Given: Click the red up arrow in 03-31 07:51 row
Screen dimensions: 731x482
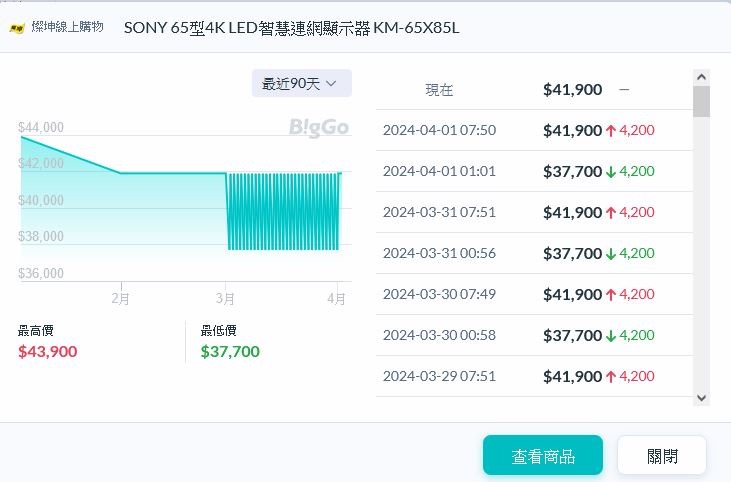Looking at the screenshot, I should [x=611, y=213].
